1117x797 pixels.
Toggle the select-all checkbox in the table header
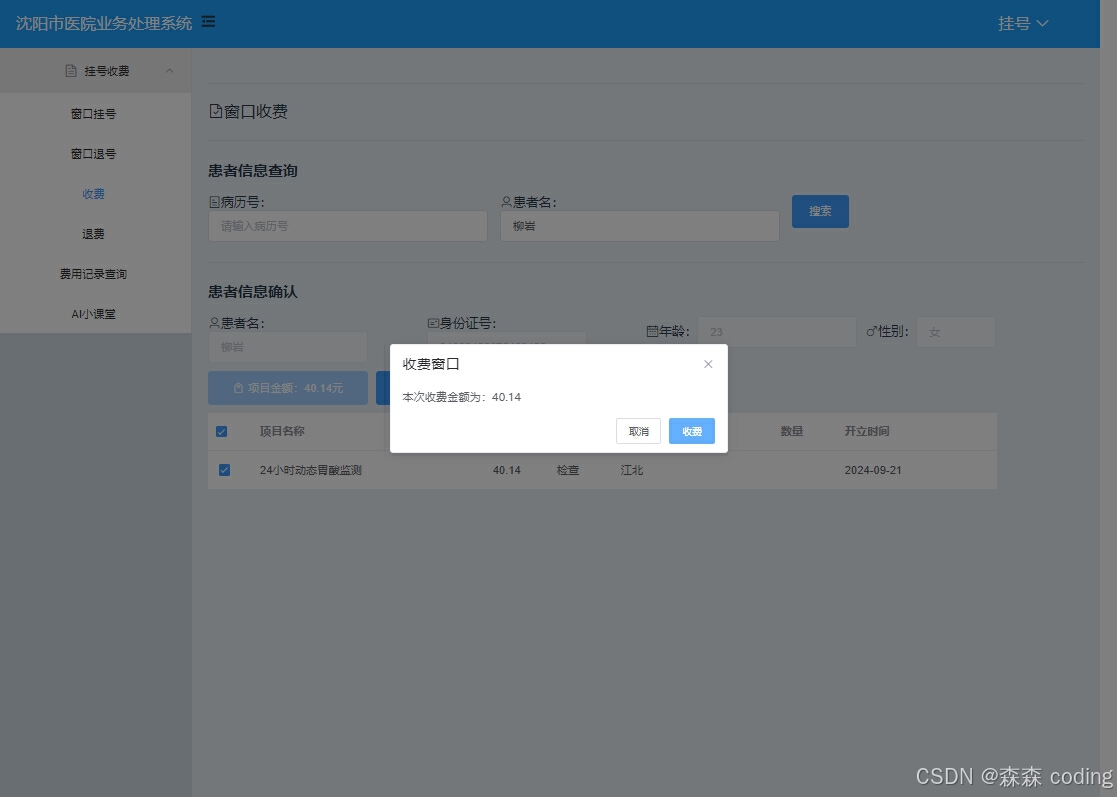pos(222,431)
